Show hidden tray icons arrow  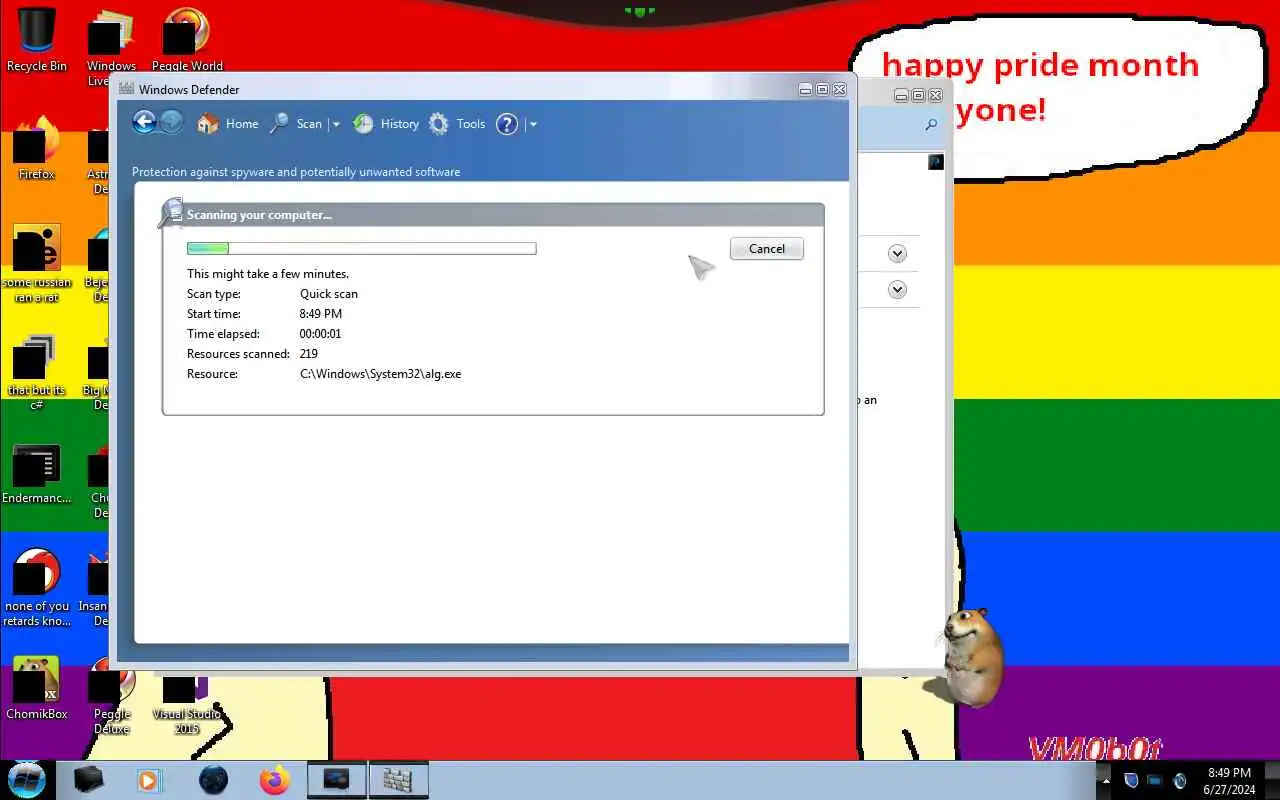coord(1106,780)
